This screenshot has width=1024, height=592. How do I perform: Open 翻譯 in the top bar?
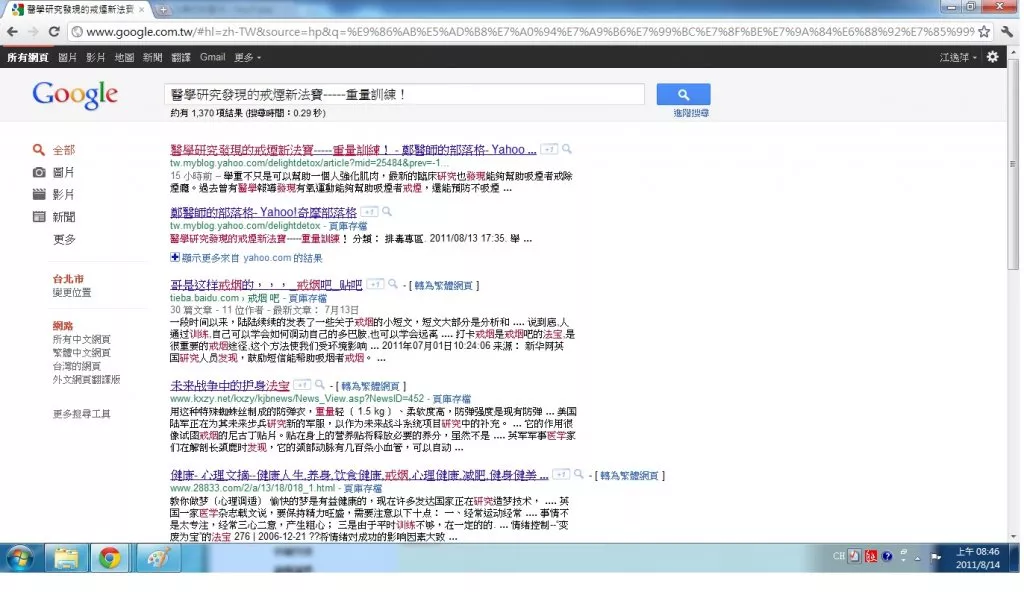tap(181, 58)
